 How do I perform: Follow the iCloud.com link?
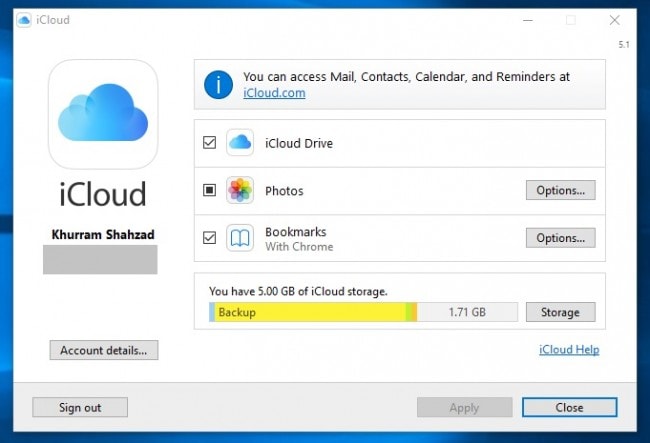(274, 93)
